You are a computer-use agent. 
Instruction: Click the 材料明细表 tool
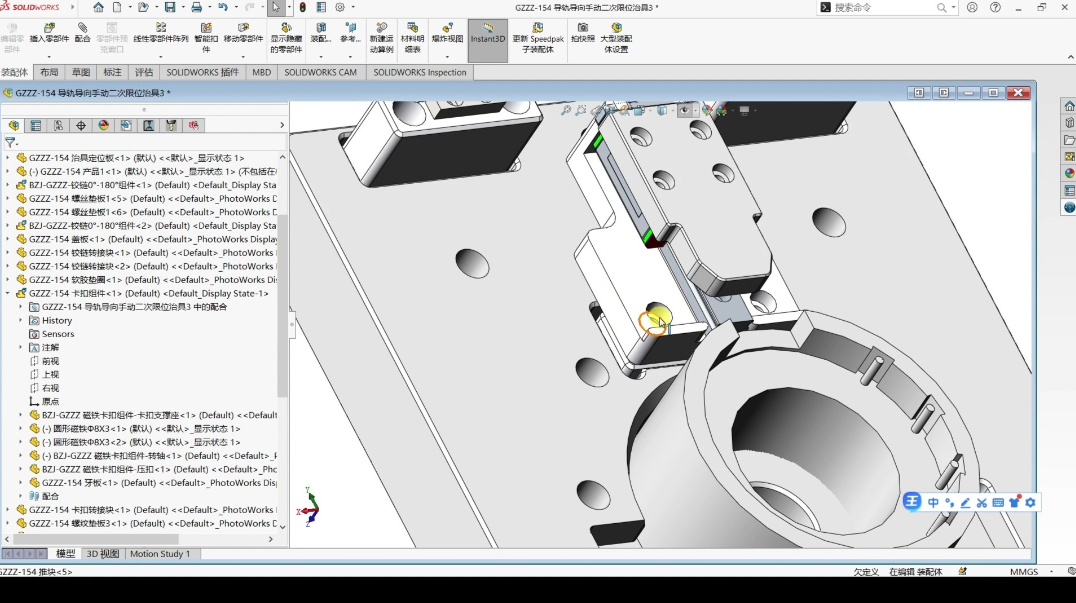(412, 38)
